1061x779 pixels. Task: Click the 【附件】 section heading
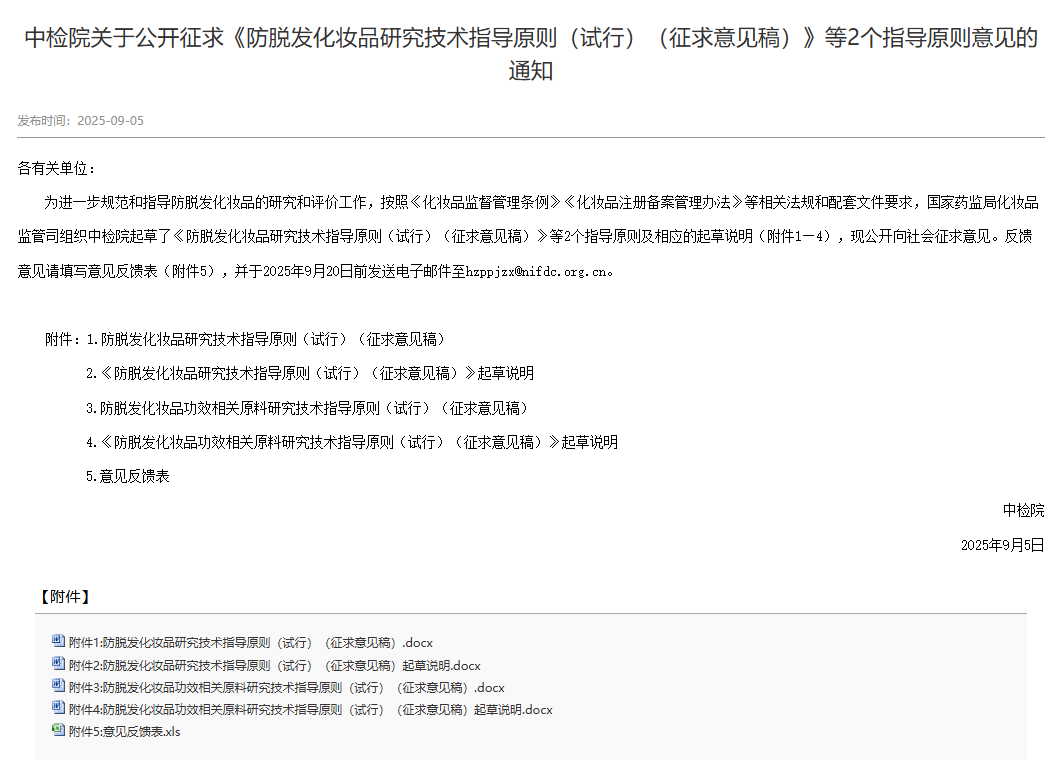pyautogui.click(x=65, y=597)
